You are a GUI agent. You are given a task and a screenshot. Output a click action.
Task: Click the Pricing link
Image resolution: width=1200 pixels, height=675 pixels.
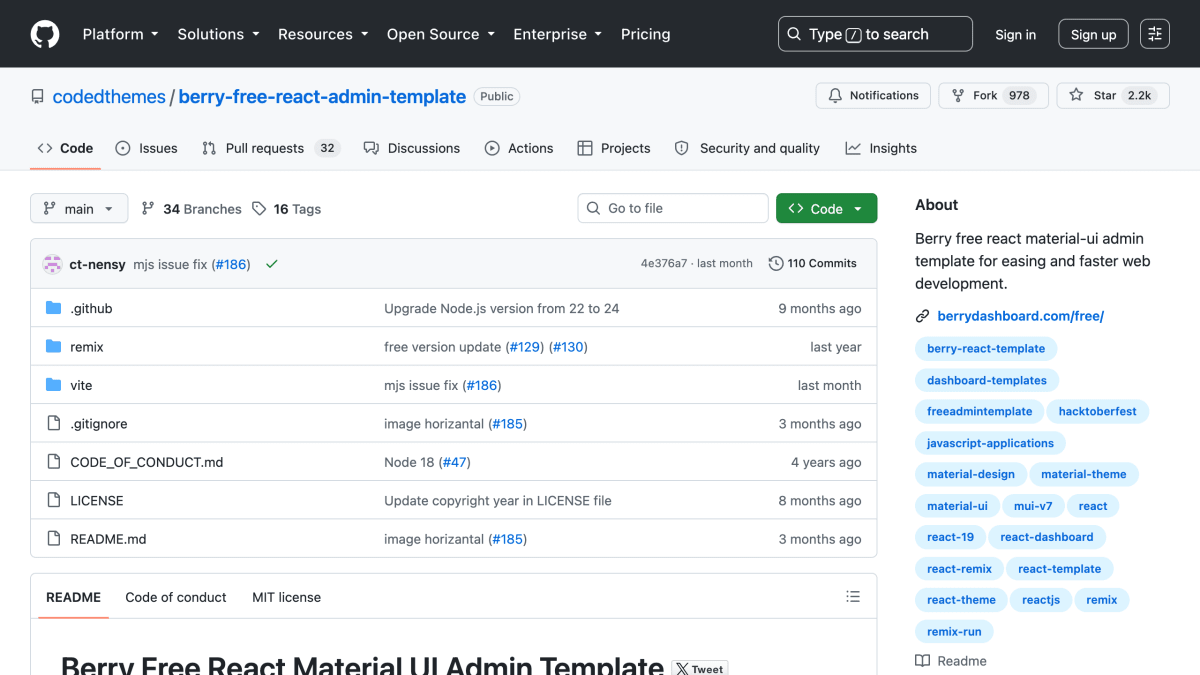point(645,34)
